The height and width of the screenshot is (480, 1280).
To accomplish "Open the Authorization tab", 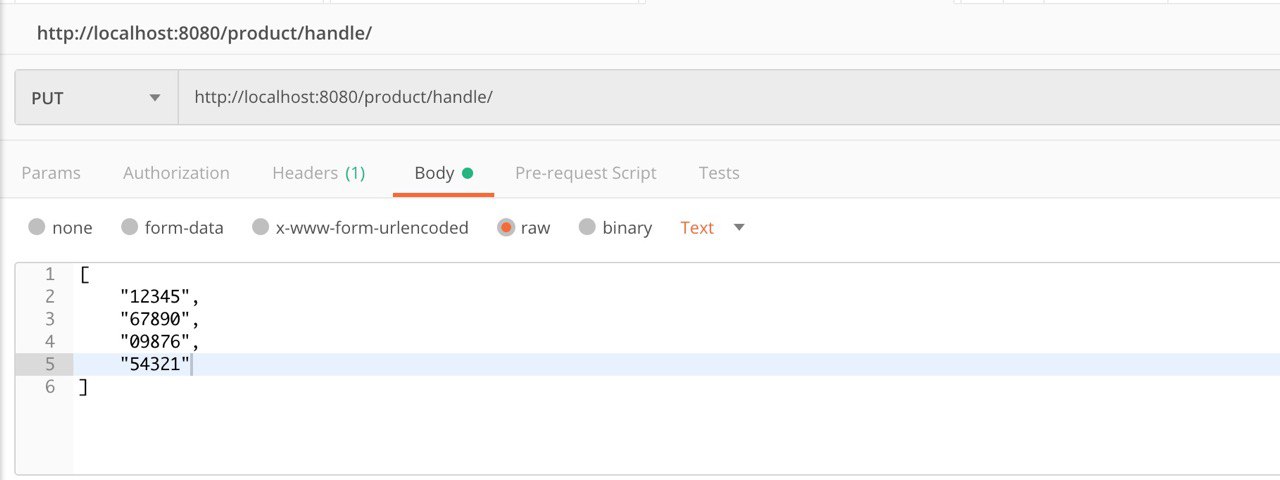I will pyautogui.click(x=176, y=173).
